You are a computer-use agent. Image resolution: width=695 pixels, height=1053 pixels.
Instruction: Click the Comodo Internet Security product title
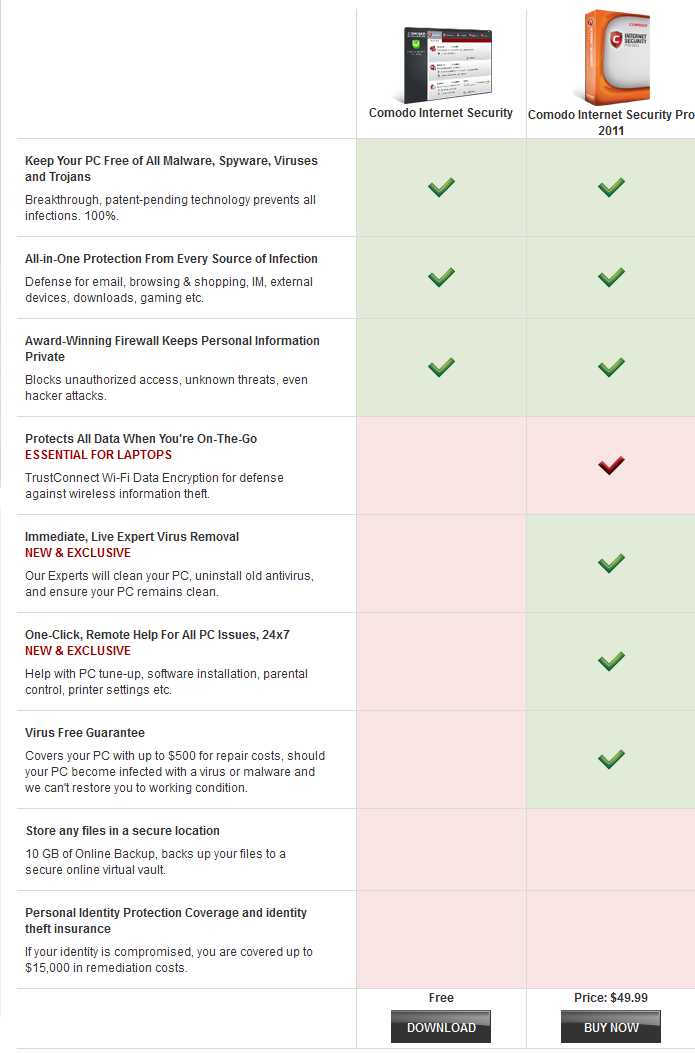(441, 113)
